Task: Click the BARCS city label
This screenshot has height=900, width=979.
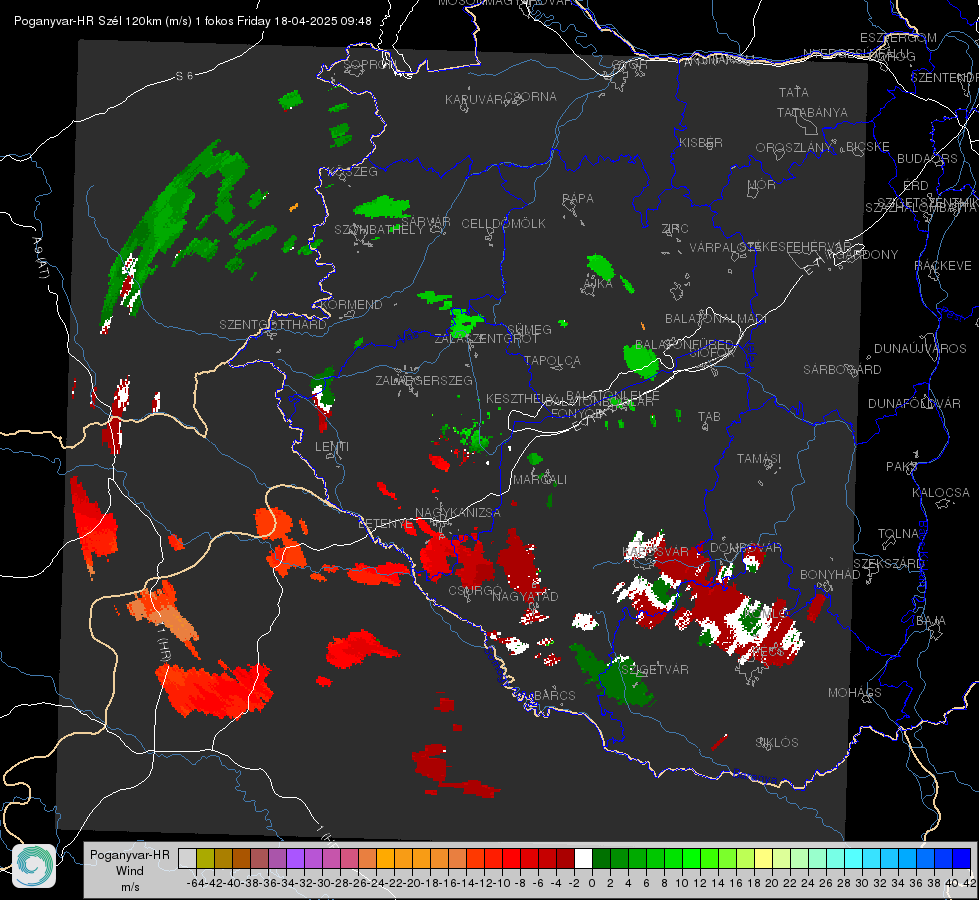Action: point(555,695)
